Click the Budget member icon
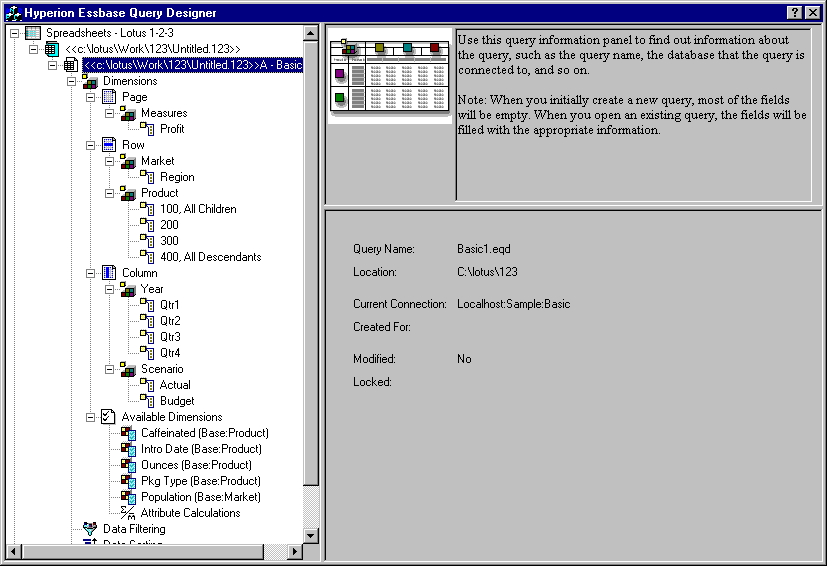 point(147,401)
